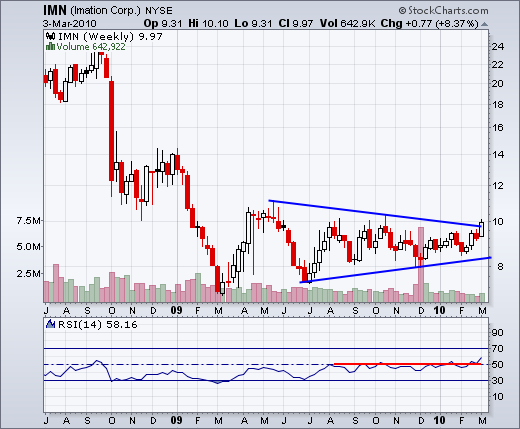520x429 pixels.
Task: Click the 5.0M volume scale label
Action: click(x=29, y=246)
